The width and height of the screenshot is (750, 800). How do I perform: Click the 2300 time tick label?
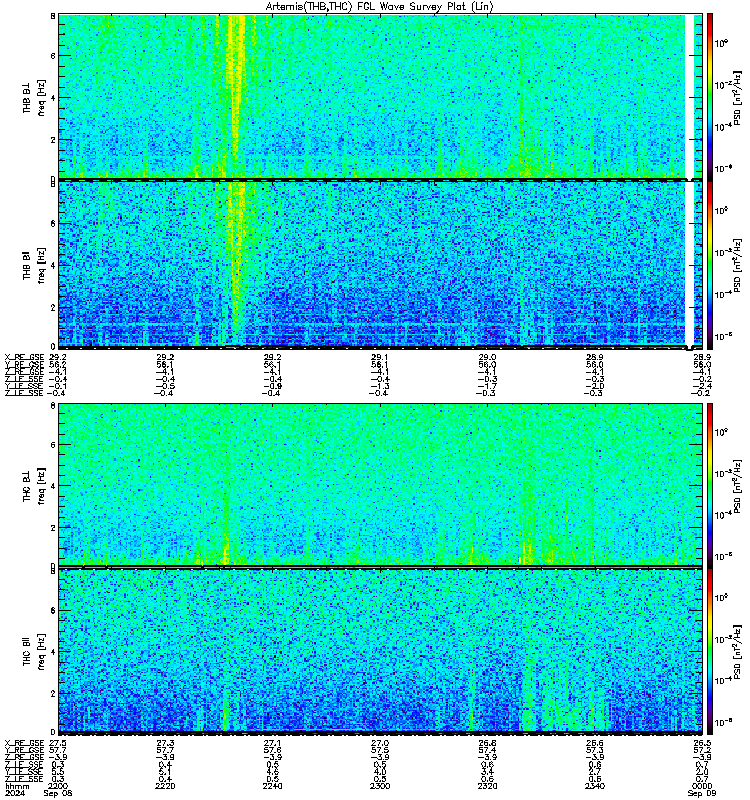[380, 786]
